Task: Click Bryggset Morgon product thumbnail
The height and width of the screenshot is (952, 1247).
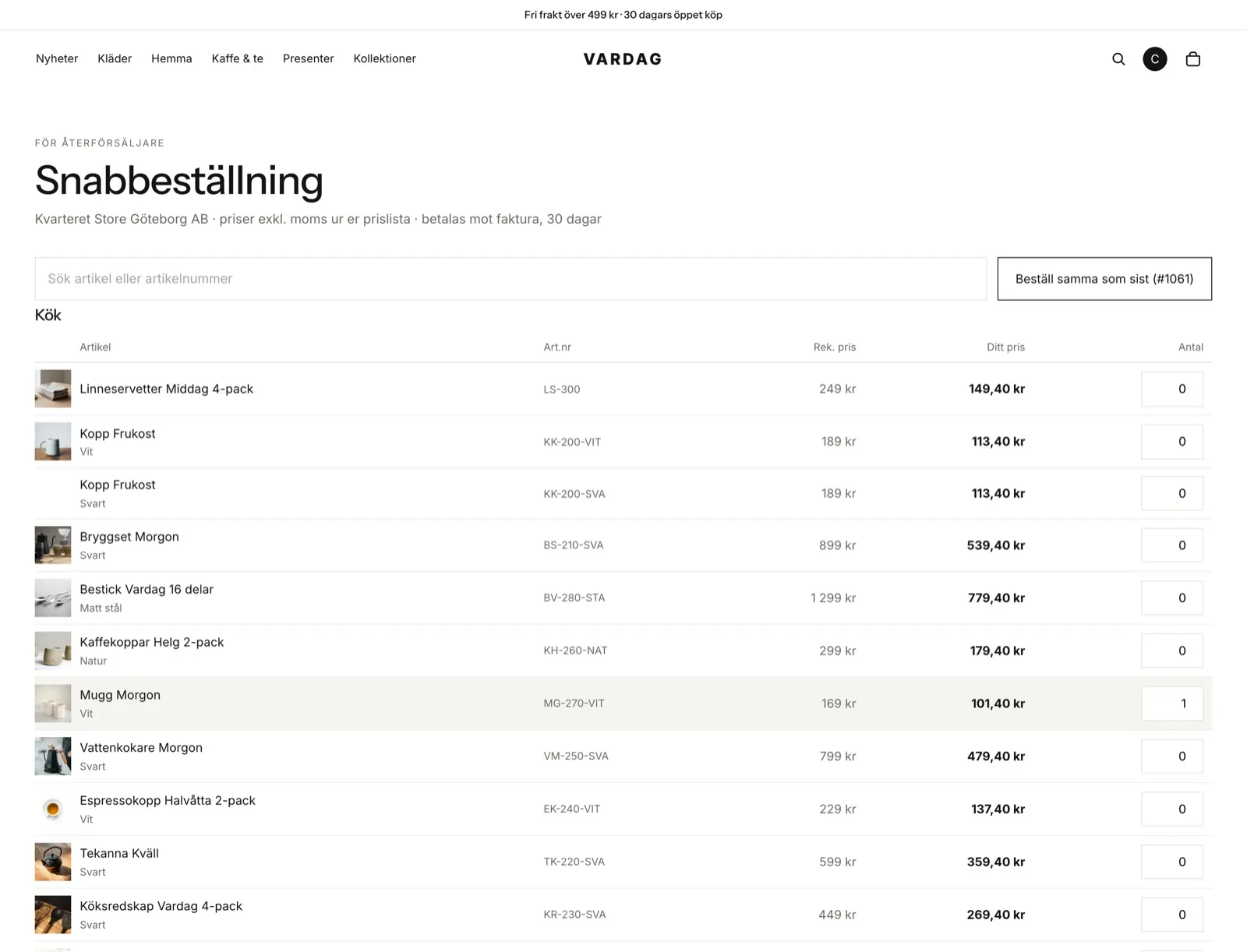Action: tap(53, 545)
